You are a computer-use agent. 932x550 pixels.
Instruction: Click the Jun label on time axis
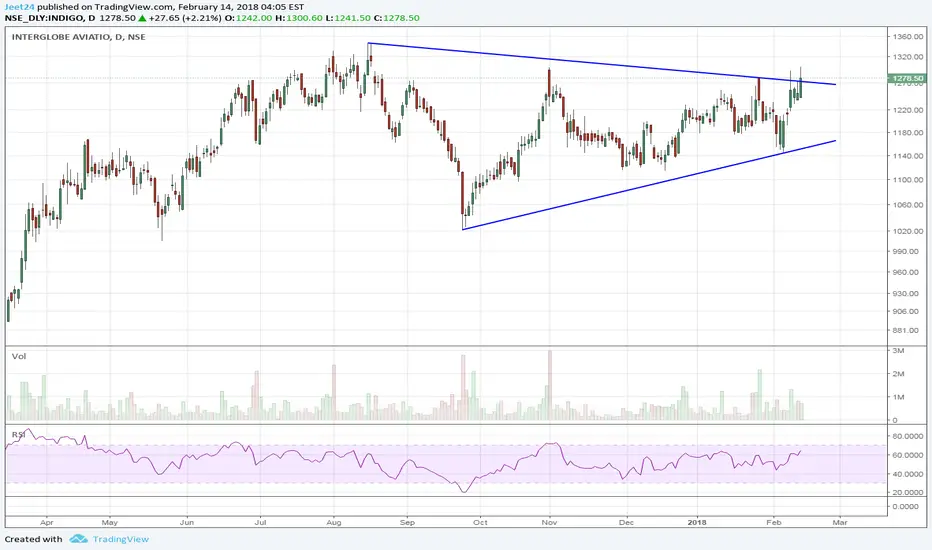click(187, 523)
